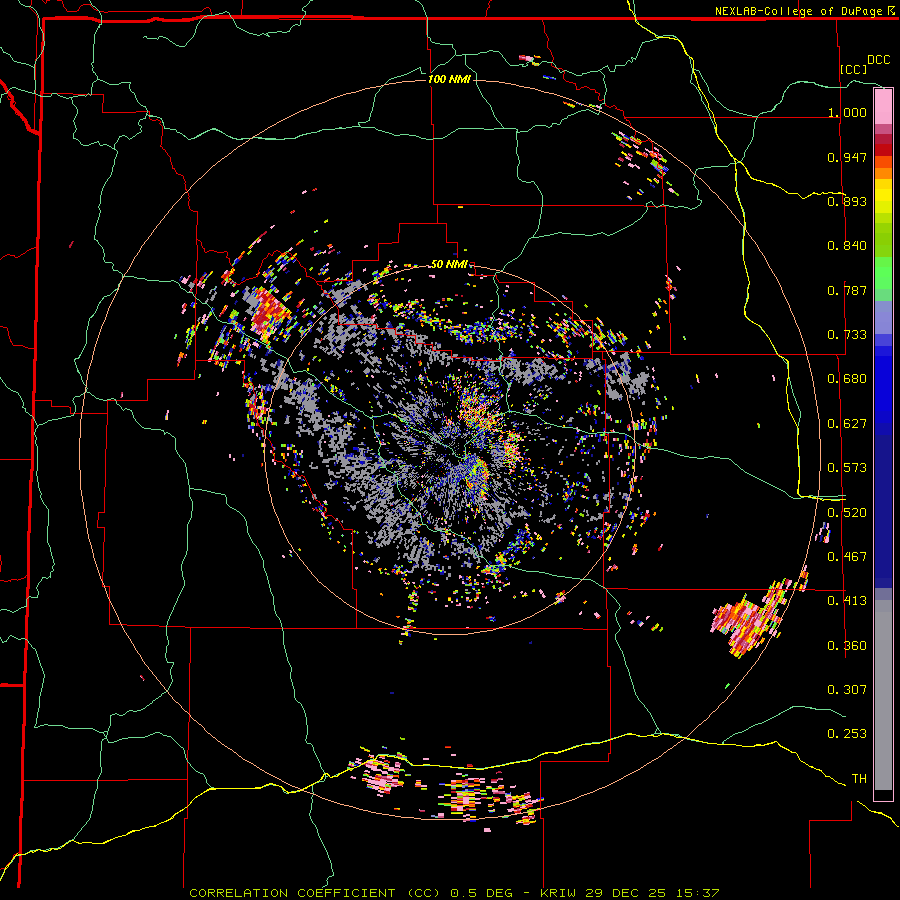Click the CORRELATION COEFFICIENT (CC) caption text

click(x=315, y=893)
